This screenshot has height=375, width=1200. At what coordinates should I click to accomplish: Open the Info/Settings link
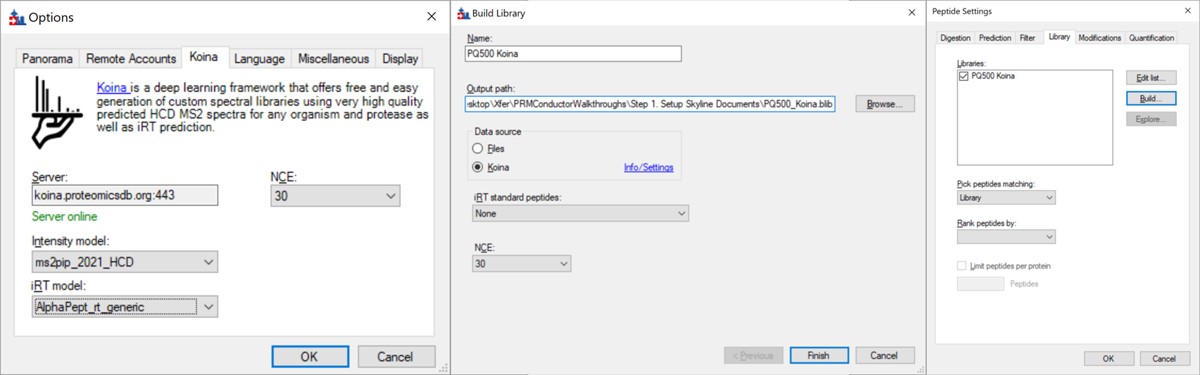coord(648,167)
